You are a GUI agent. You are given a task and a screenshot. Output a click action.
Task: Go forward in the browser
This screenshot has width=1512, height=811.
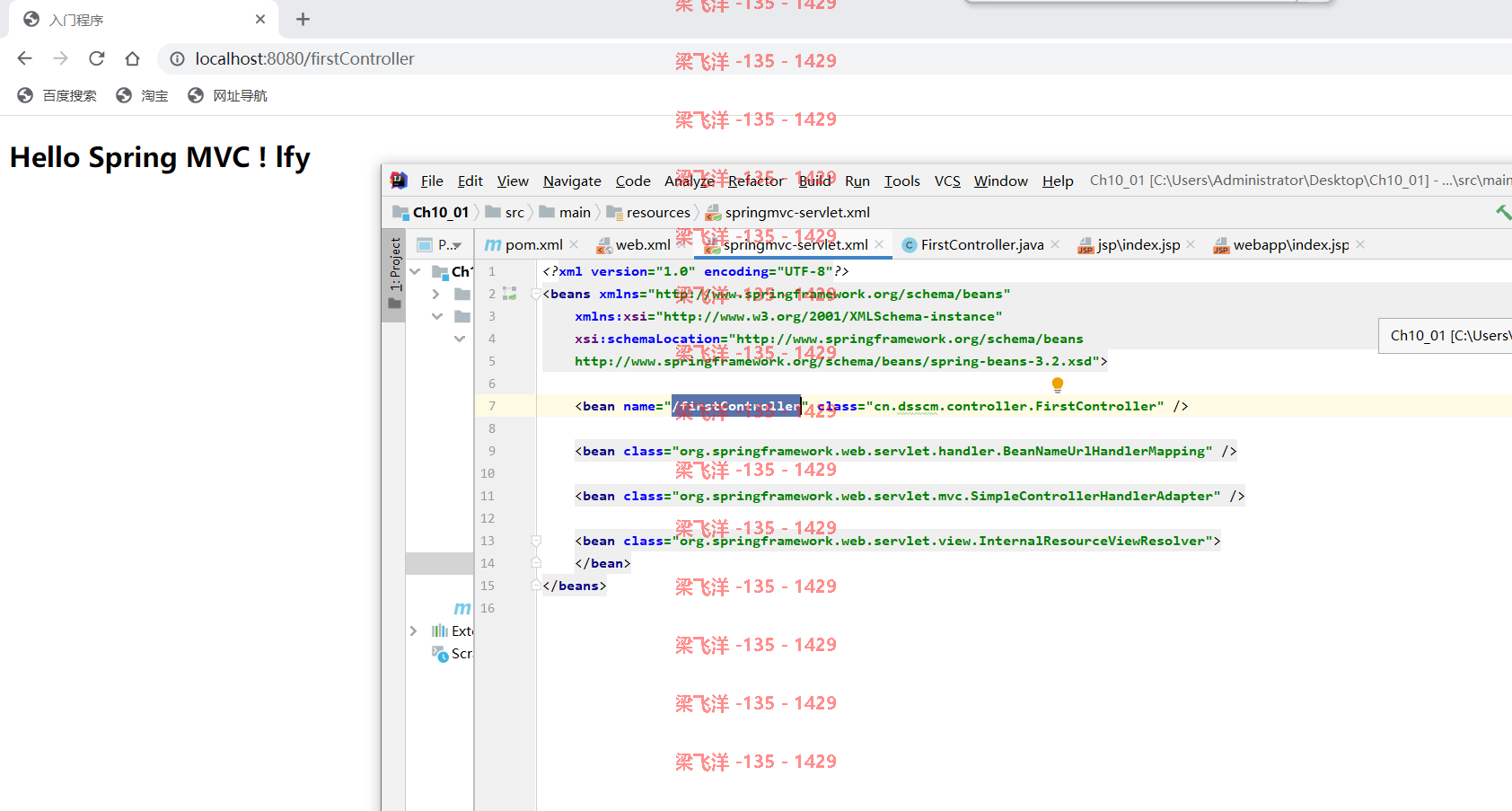(x=60, y=58)
